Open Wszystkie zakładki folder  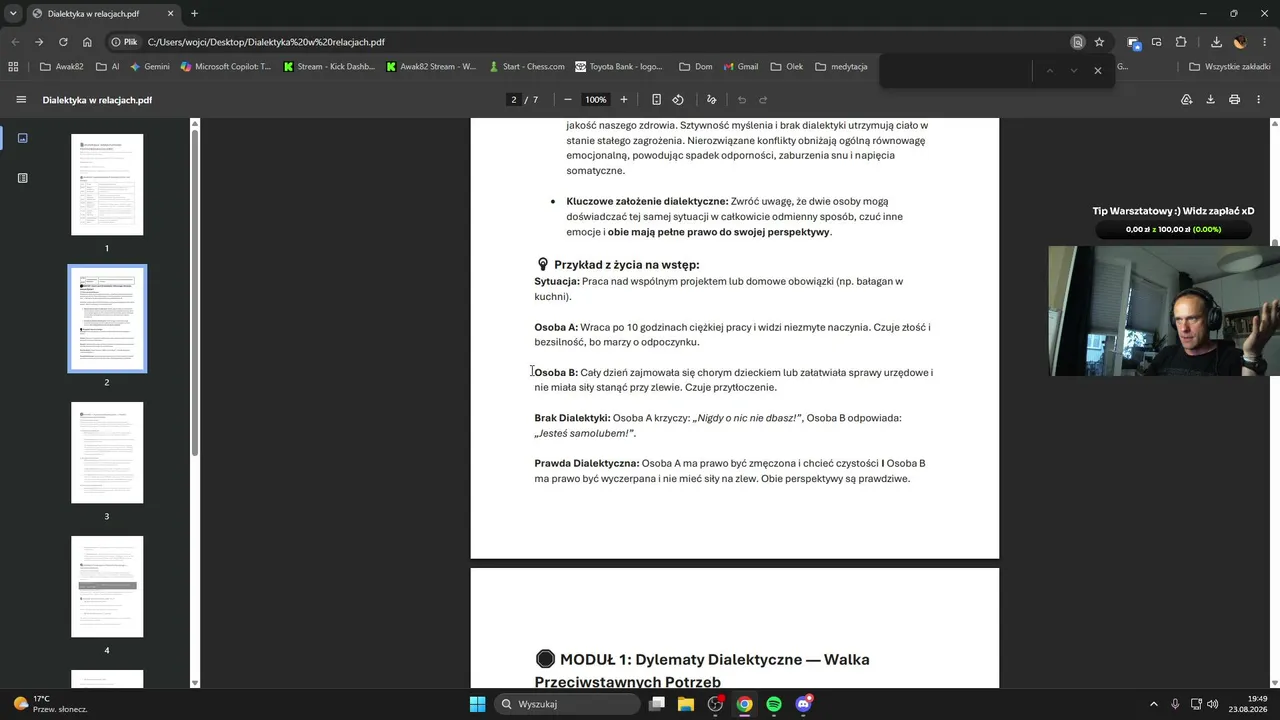point(1229,67)
